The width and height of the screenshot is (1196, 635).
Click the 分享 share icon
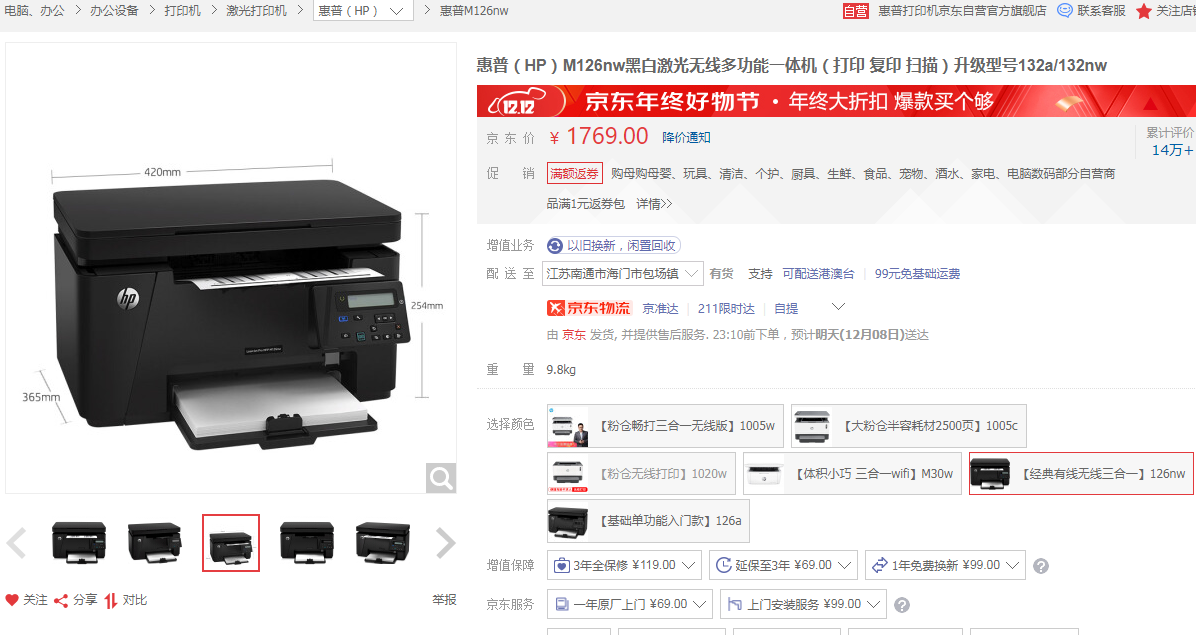pyautogui.click(x=61, y=601)
